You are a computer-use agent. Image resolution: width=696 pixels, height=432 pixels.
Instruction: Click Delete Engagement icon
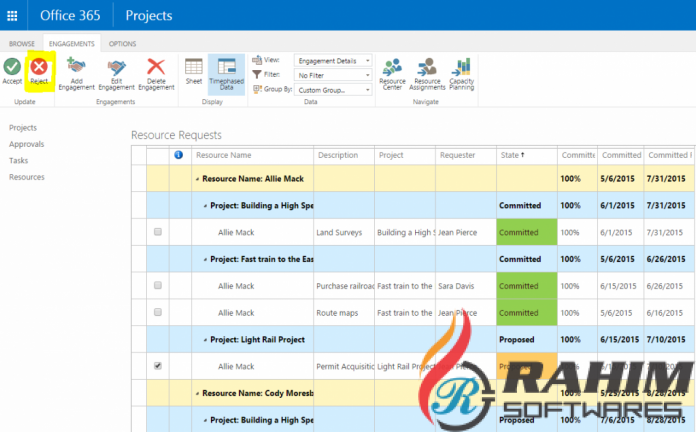[156, 67]
